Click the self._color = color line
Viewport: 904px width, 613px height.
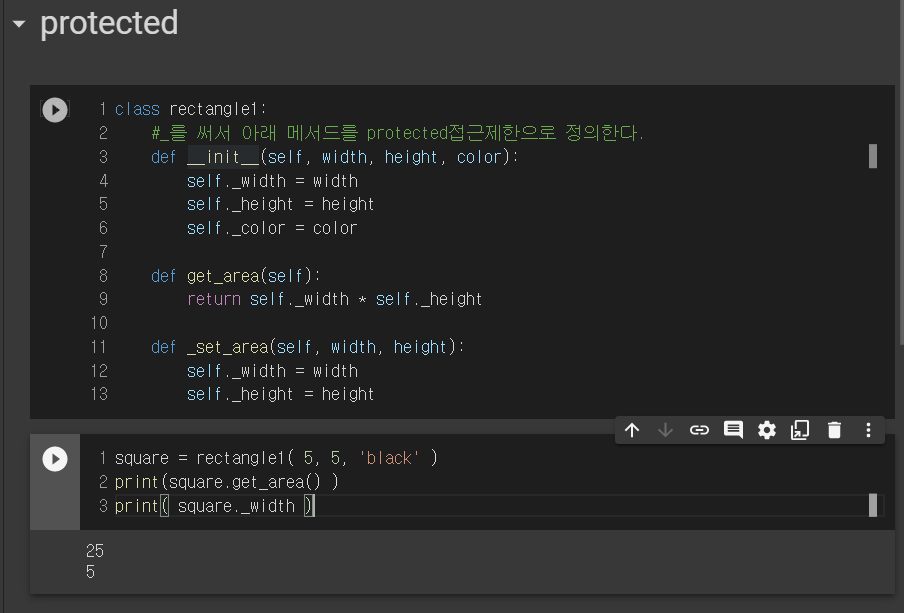point(272,228)
